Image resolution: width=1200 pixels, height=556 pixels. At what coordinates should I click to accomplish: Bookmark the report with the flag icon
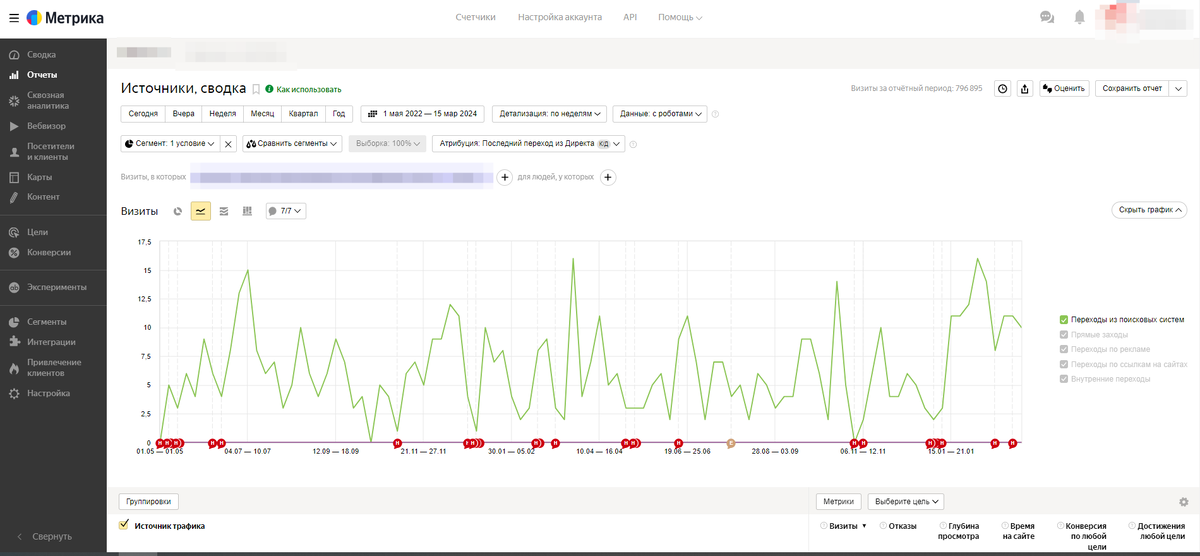(x=256, y=89)
